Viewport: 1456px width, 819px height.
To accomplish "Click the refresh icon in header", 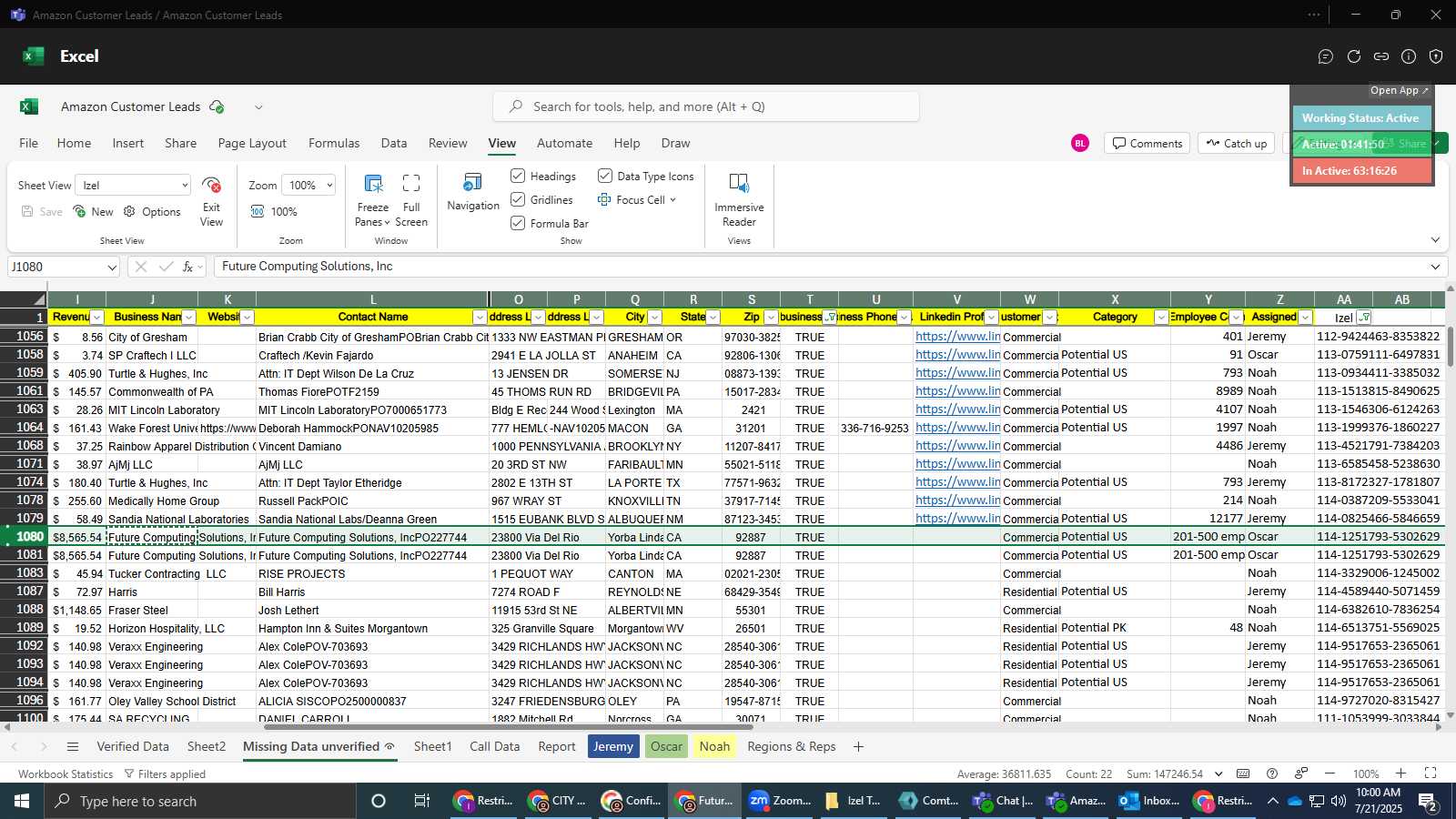I will [1354, 56].
